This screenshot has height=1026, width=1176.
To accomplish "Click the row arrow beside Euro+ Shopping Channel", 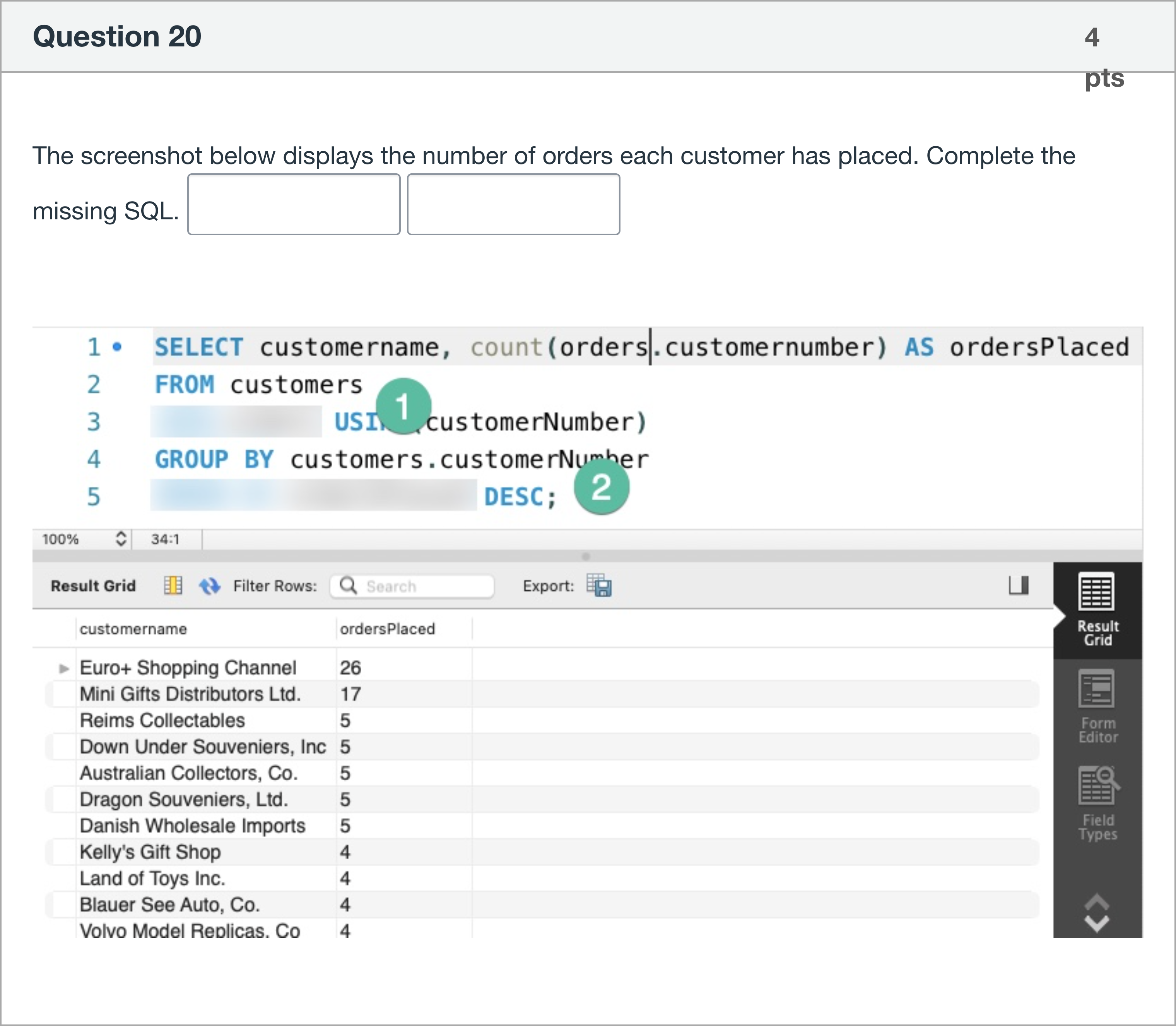I will coord(63,668).
